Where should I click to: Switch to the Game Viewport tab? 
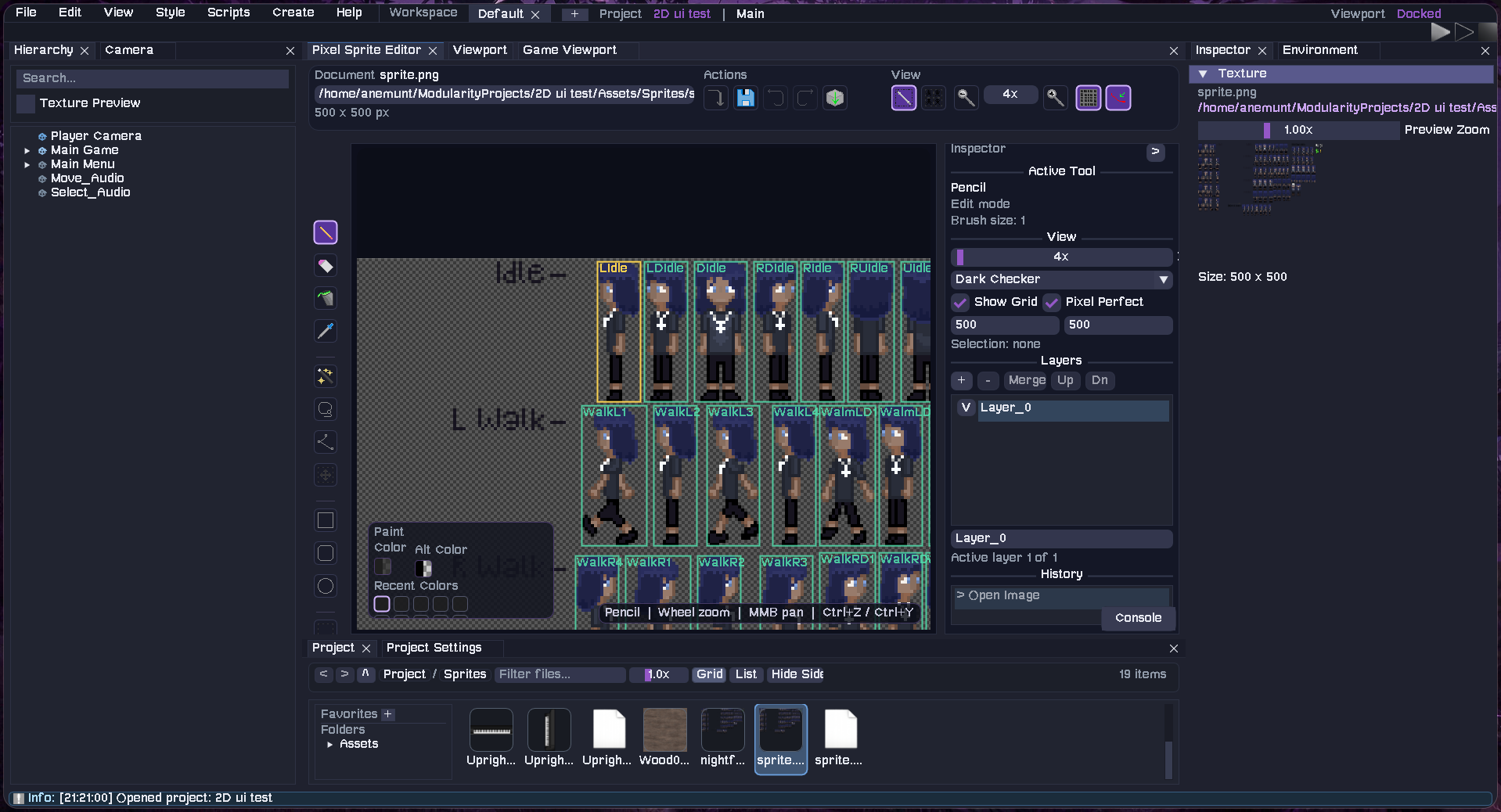click(x=569, y=50)
